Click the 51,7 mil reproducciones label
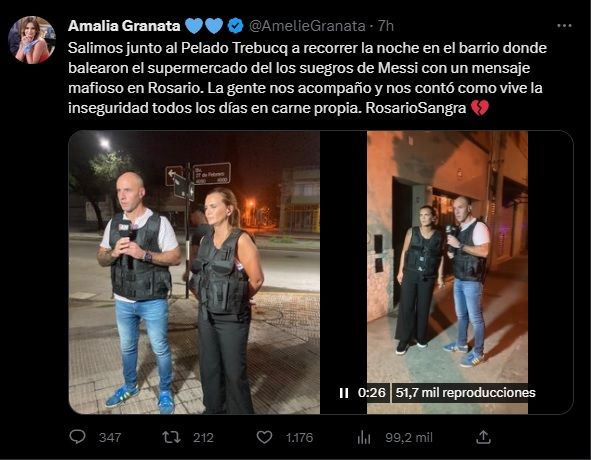591x460 pixels. (465, 393)
